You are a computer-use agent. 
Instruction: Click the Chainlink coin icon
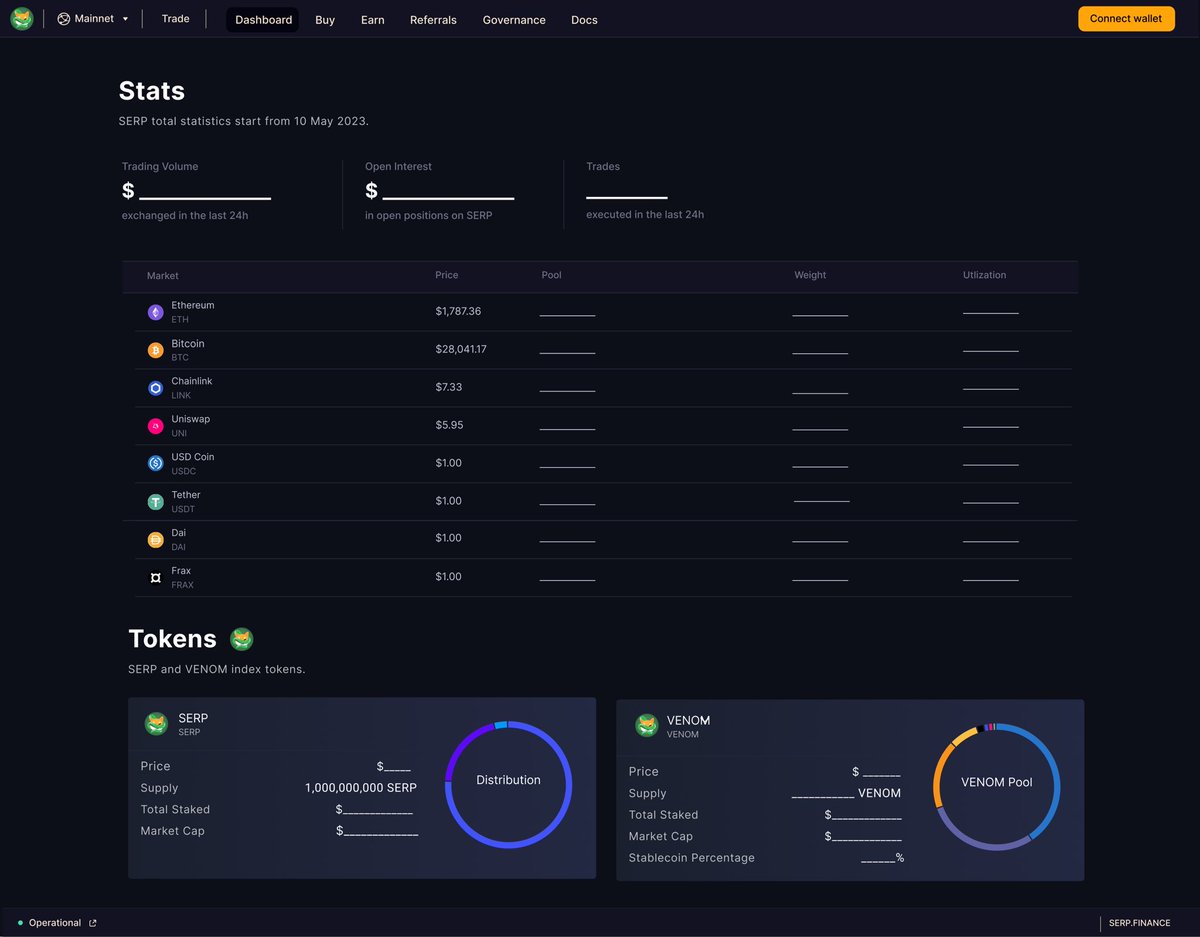pos(155,388)
